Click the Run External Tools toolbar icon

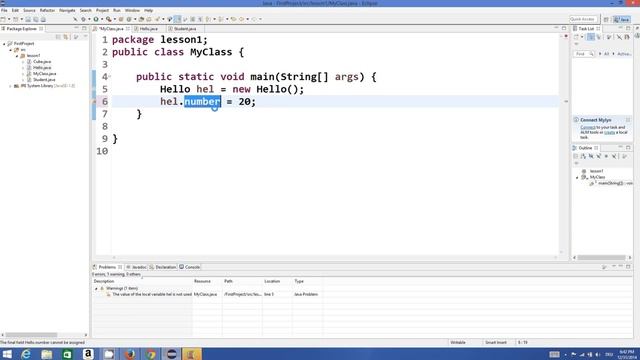pos(109,19)
